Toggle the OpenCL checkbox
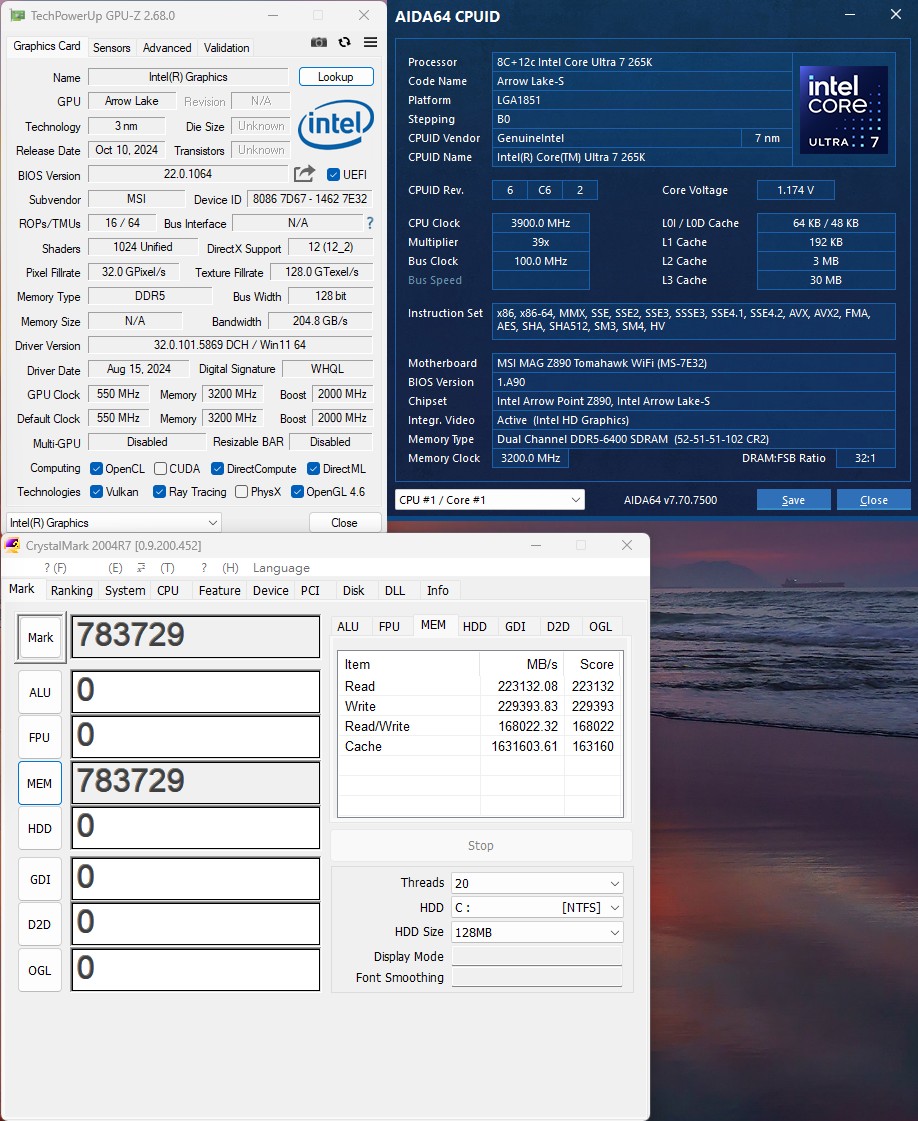The height and width of the screenshot is (1121, 918). (97, 468)
